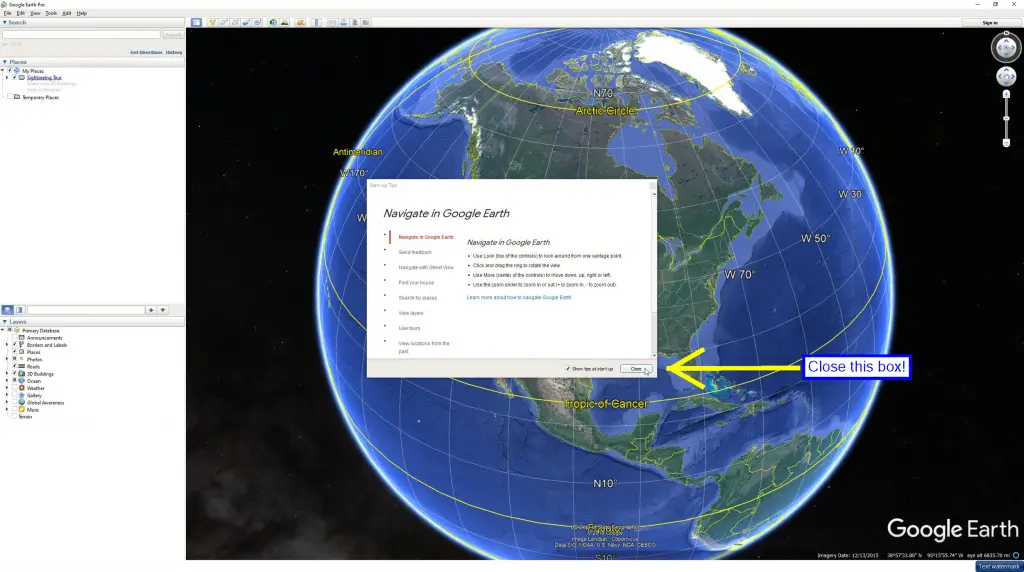Click the Add Placemark pushpin icon
Viewport: 1024px width, 572px height.
pos(212,22)
